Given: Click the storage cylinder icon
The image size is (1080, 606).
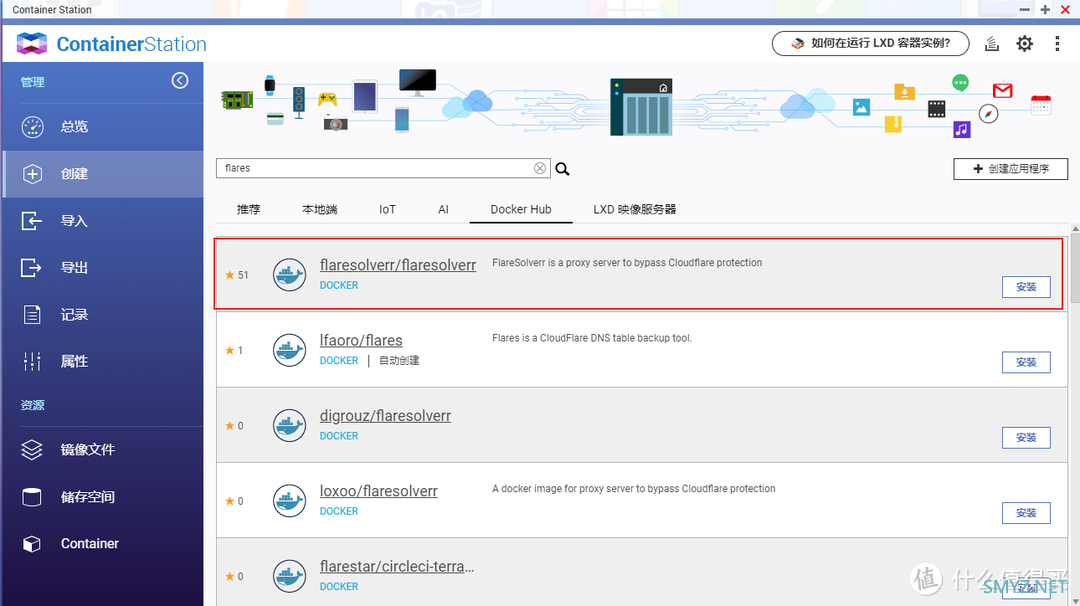Looking at the screenshot, I should 32,497.
